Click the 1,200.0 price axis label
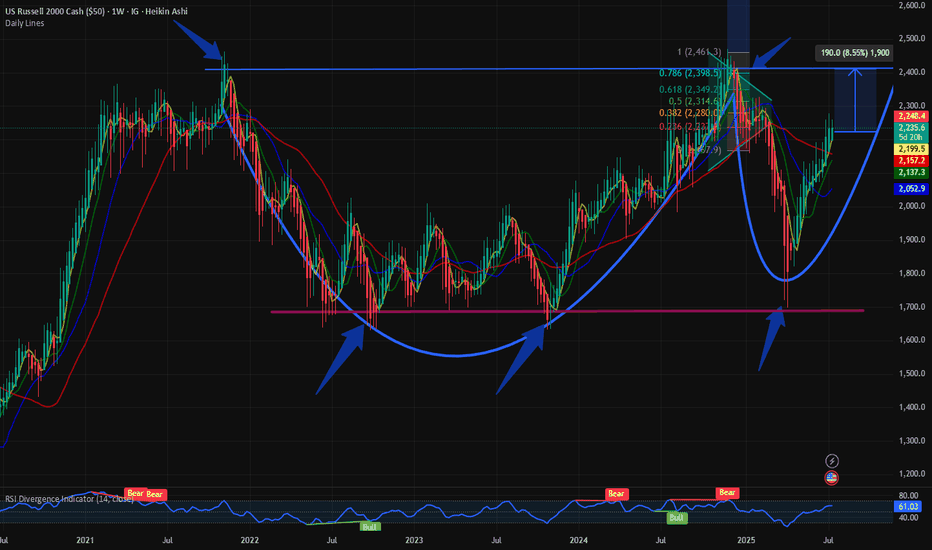Image resolution: width=932 pixels, height=550 pixels. (x=911, y=474)
